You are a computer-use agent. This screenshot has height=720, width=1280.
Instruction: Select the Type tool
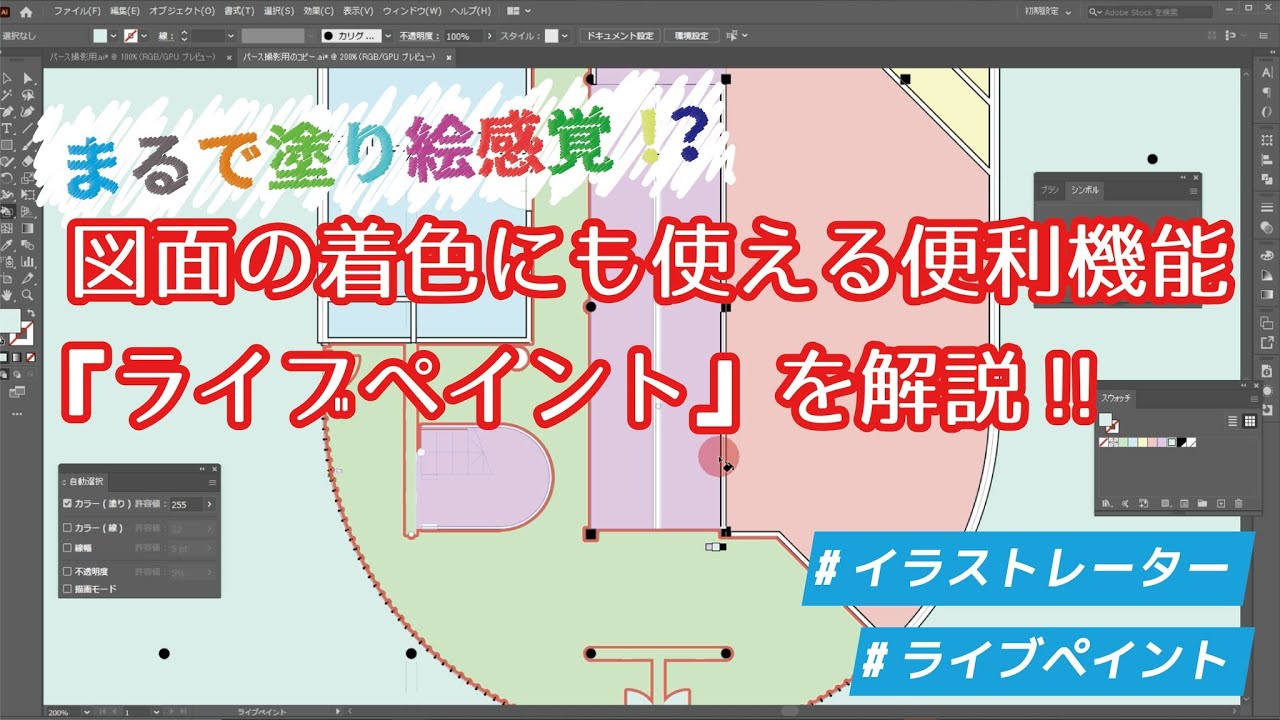(6, 127)
